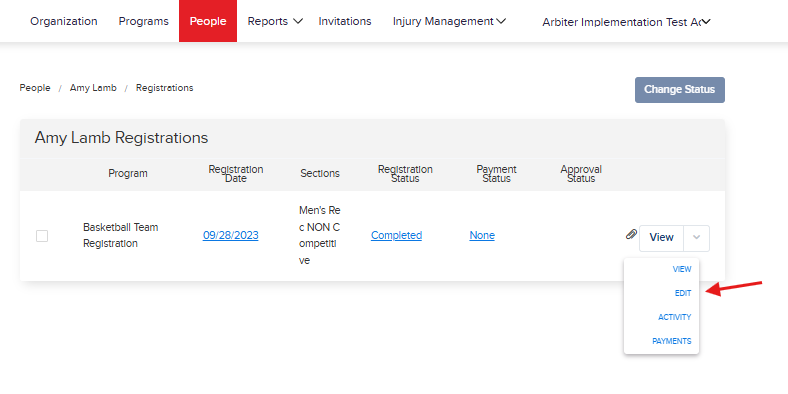Select Payments from the dropdown menu

point(672,341)
